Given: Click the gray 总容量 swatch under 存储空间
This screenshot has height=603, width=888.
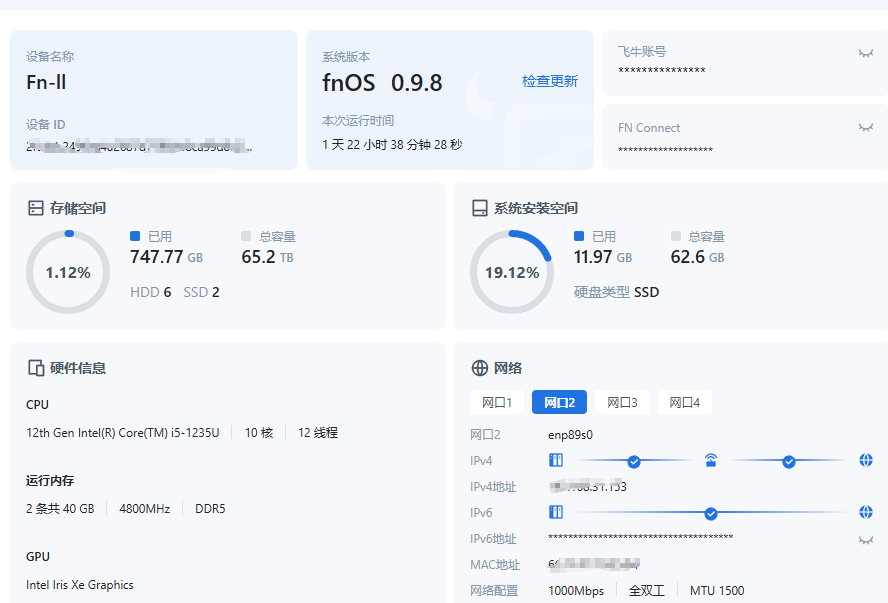Looking at the screenshot, I should click(246, 236).
